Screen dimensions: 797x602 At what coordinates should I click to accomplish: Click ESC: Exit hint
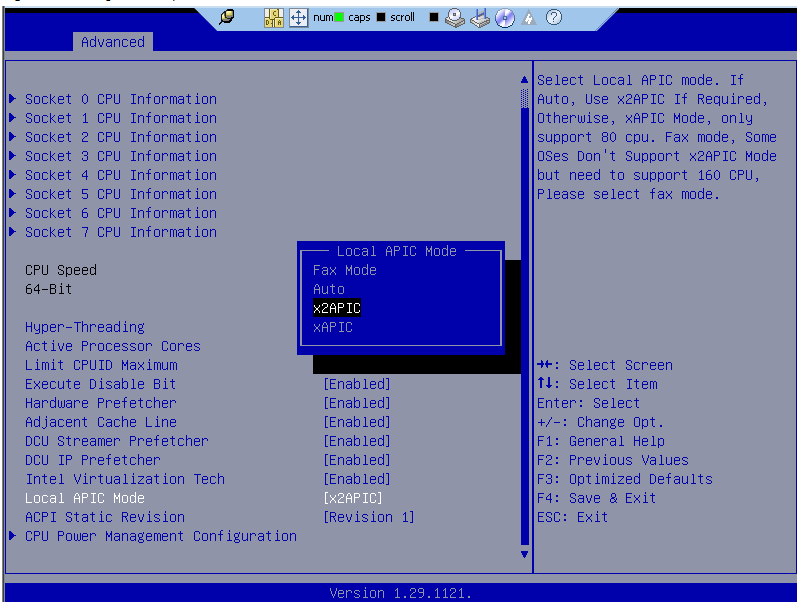pyautogui.click(x=572, y=517)
